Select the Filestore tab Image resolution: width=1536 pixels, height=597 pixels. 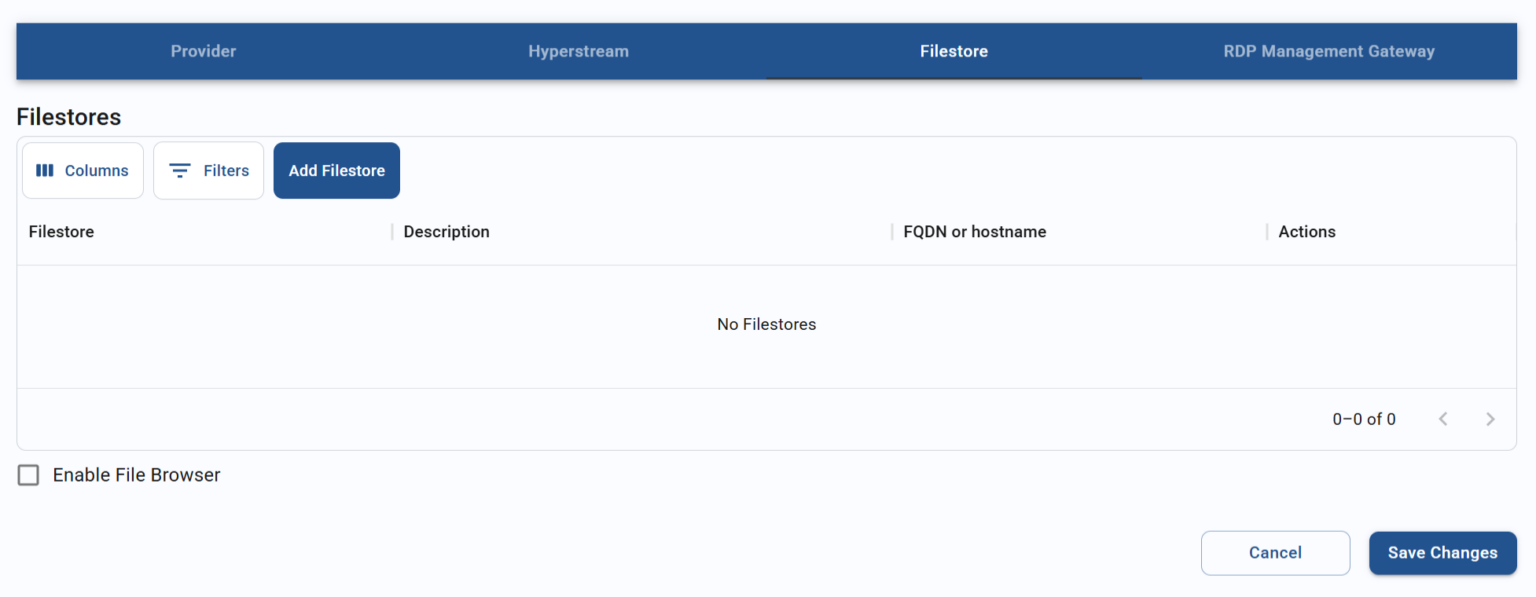click(953, 51)
